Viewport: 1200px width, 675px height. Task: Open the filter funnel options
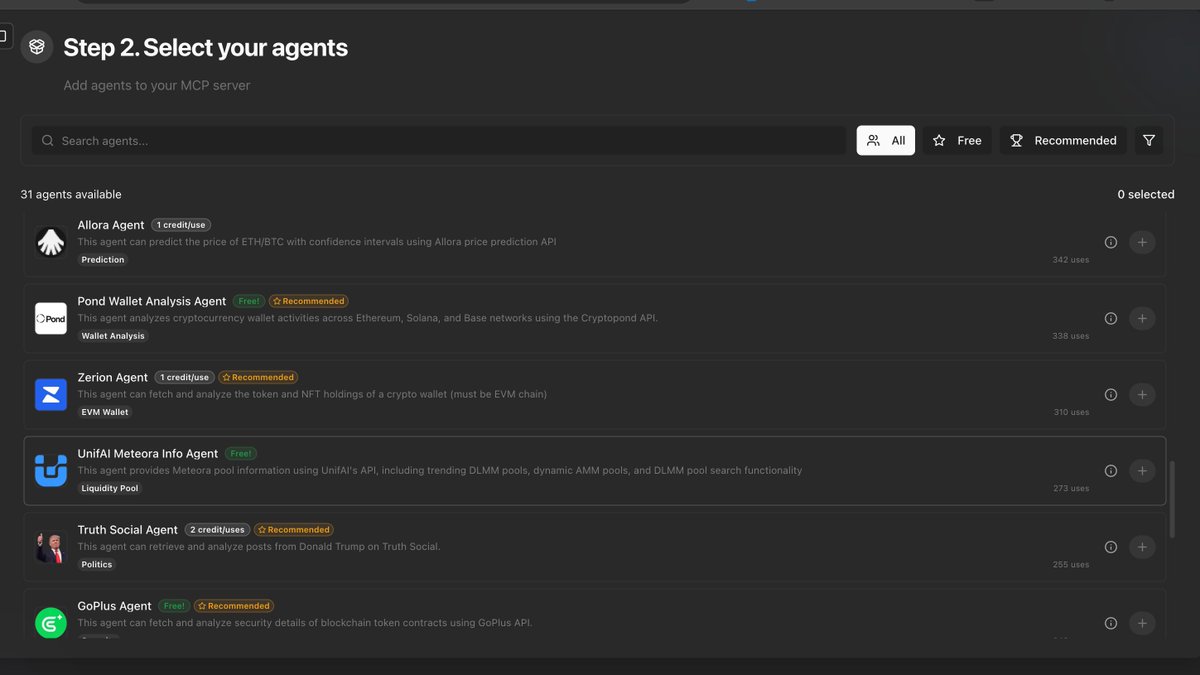tap(1149, 140)
